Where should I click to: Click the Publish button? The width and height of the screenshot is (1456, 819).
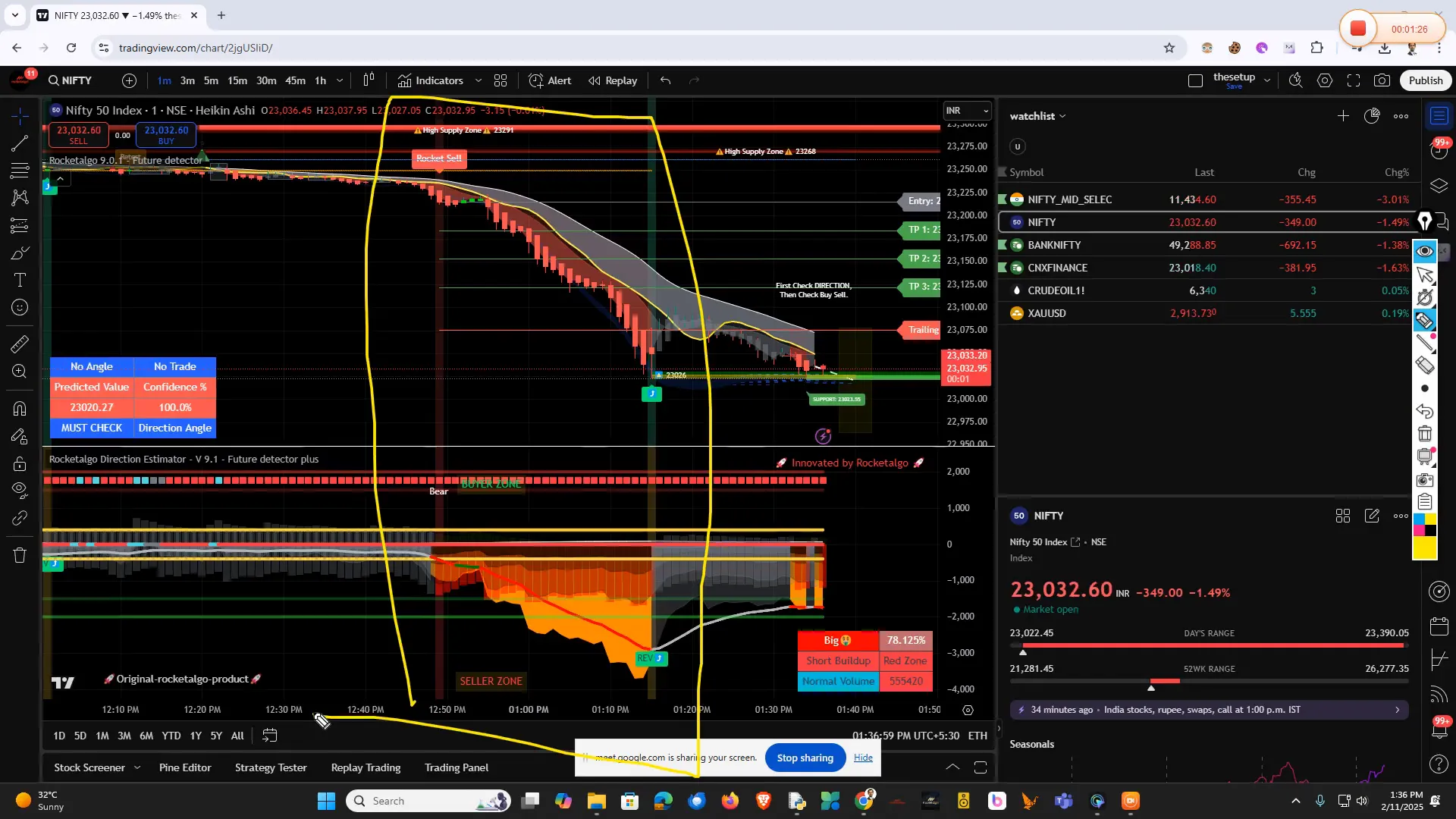point(1425,80)
